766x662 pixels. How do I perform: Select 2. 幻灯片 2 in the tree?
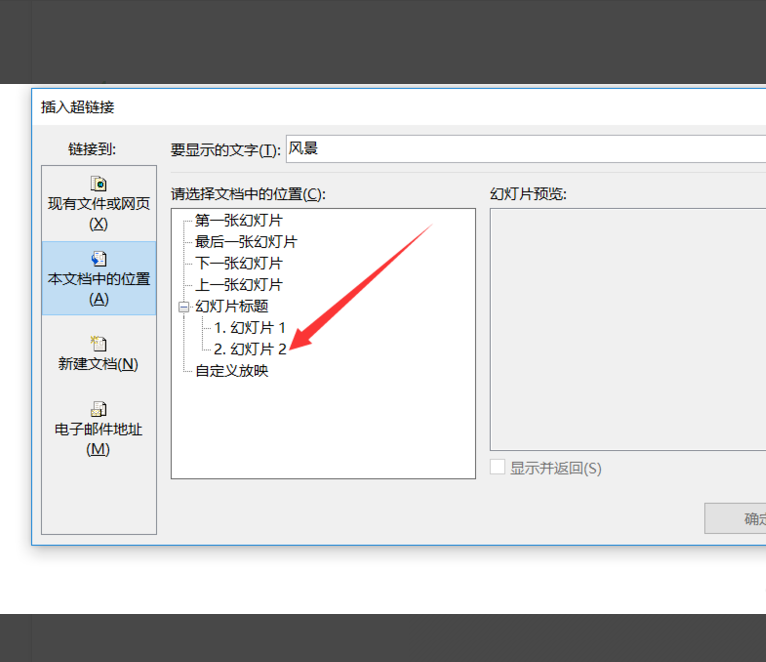coord(250,349)
